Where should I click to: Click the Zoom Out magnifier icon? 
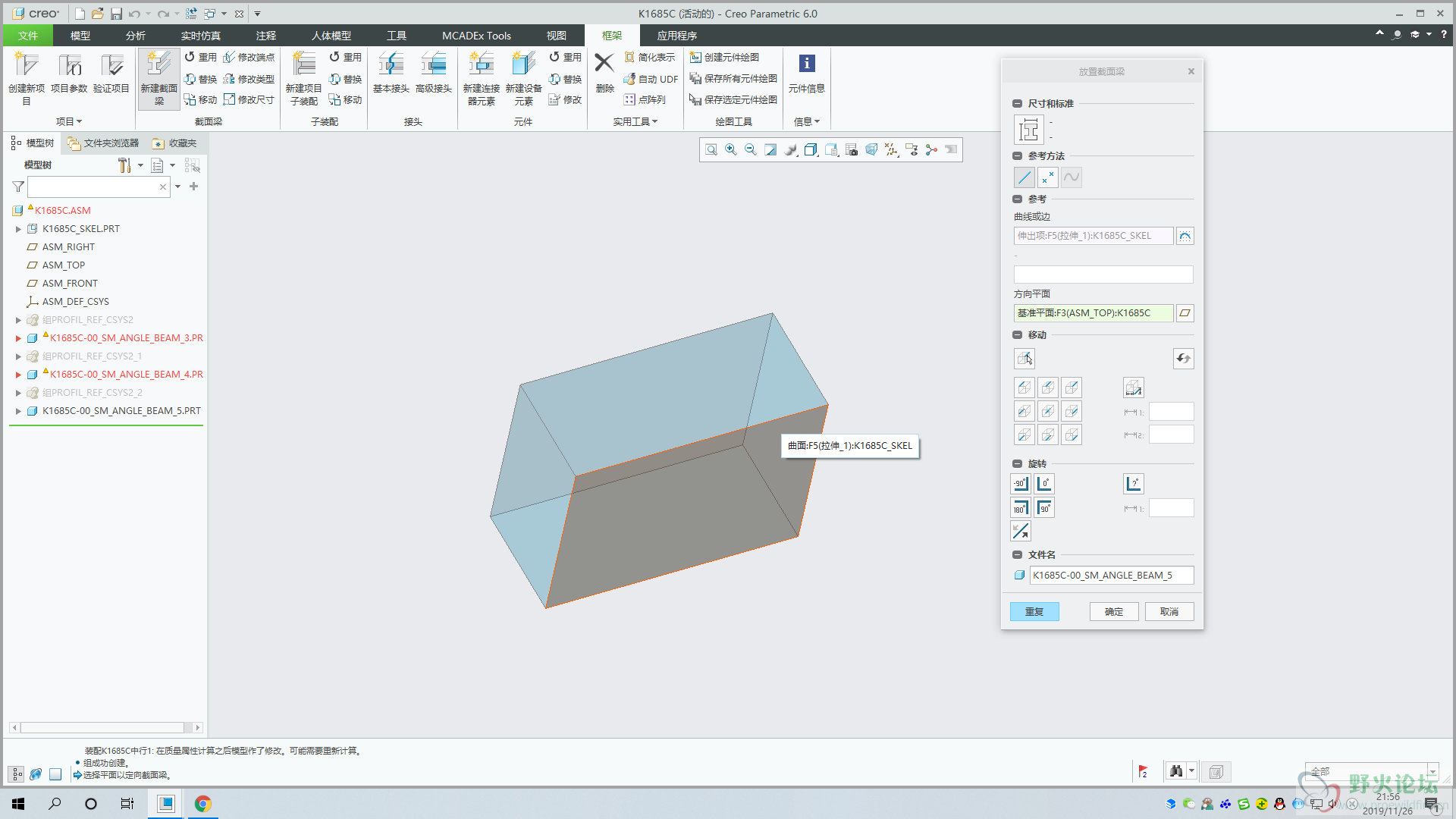tap(751, 150)
